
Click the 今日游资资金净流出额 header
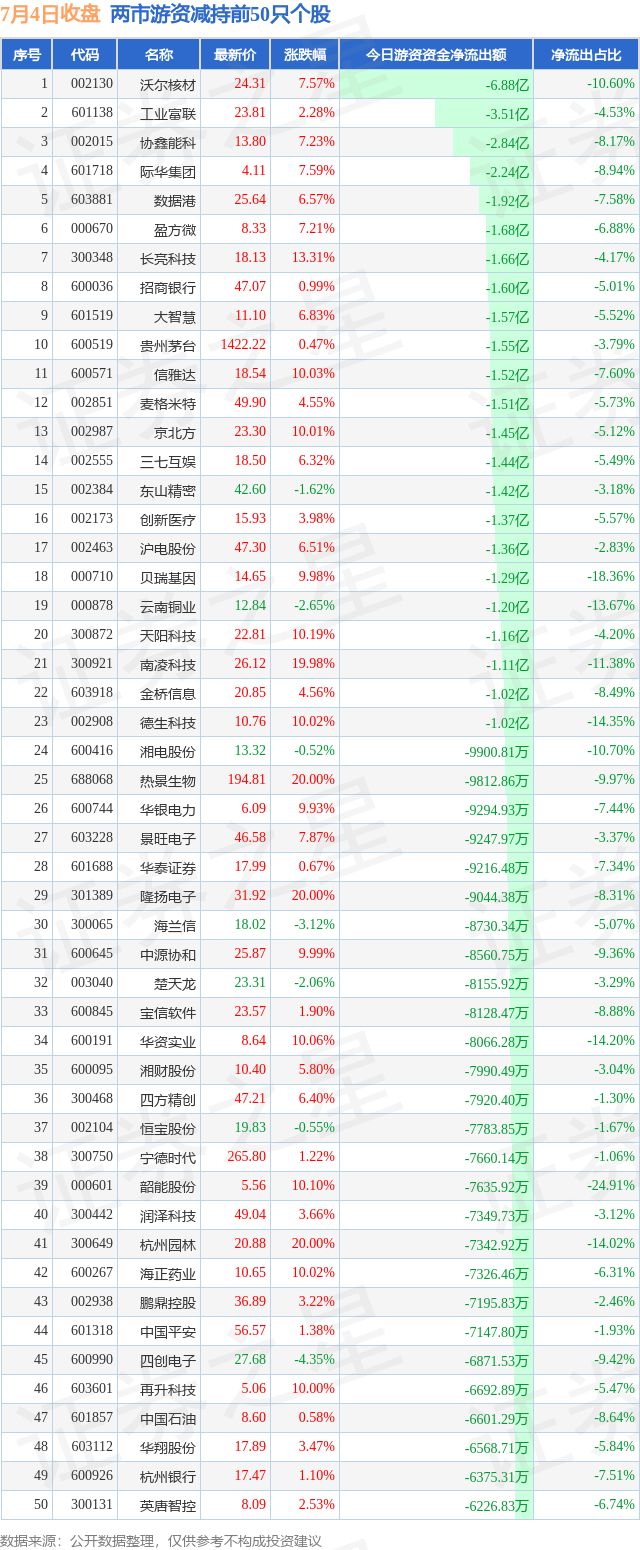click(x=436, y=55)
